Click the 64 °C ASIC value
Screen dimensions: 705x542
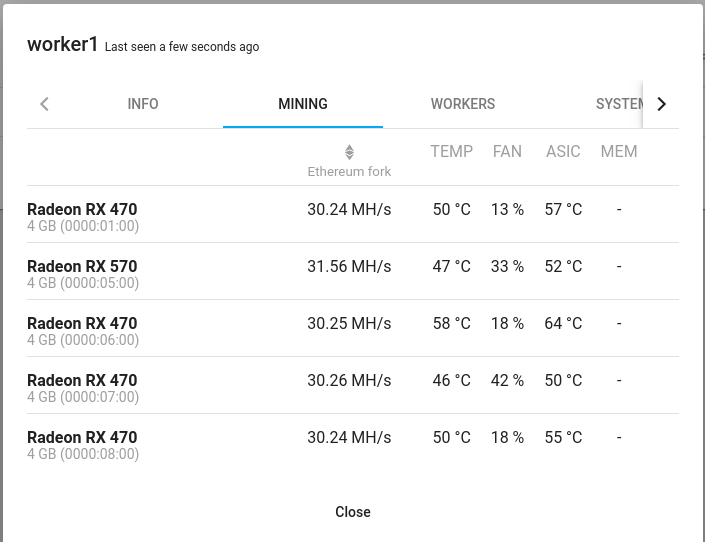tap(563, 324)
